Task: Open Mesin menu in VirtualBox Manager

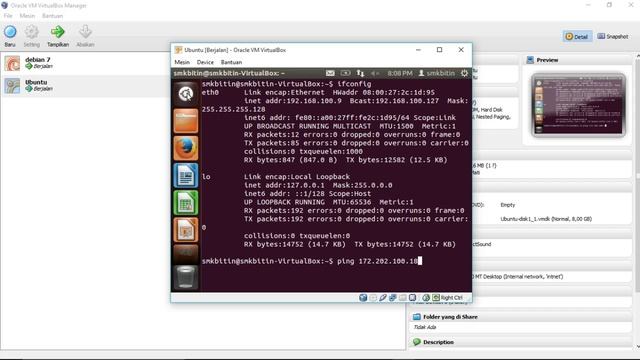Action: coord(27,16)
